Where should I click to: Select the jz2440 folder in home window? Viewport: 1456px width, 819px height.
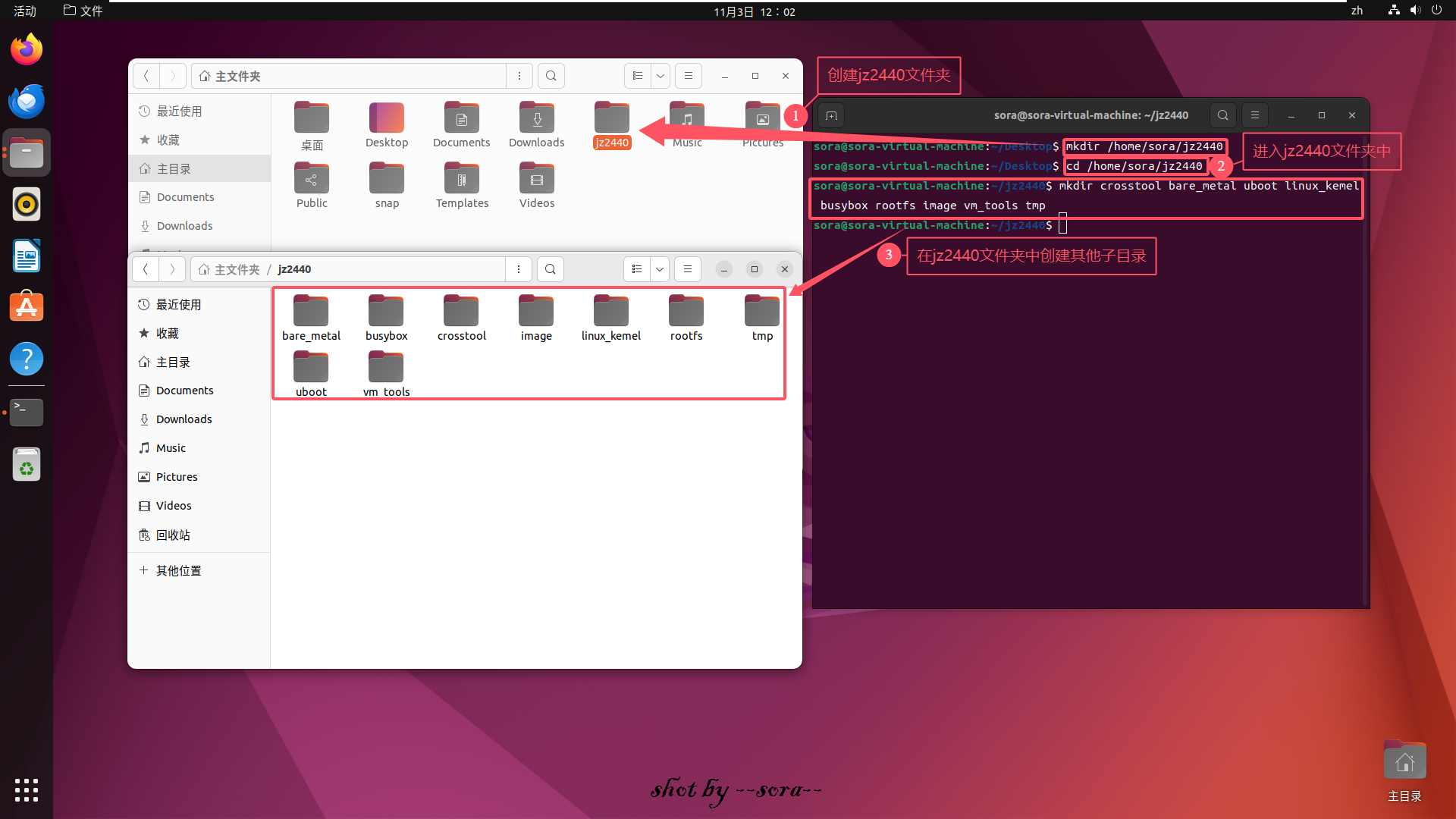[x=612, y=125]
